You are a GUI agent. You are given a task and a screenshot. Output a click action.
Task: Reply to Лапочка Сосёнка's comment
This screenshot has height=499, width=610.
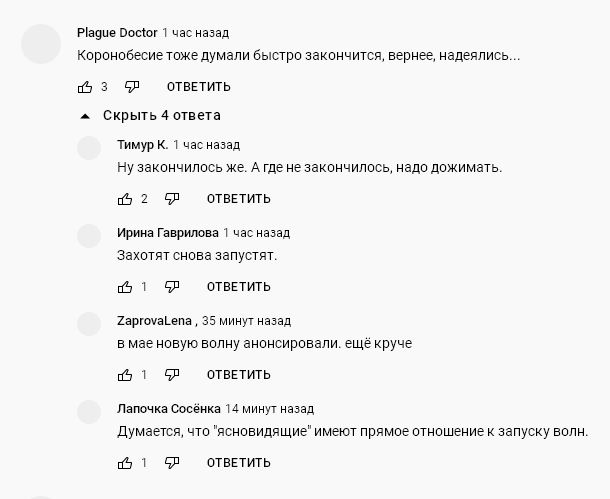pyautogui.click(x=238, y=463)
